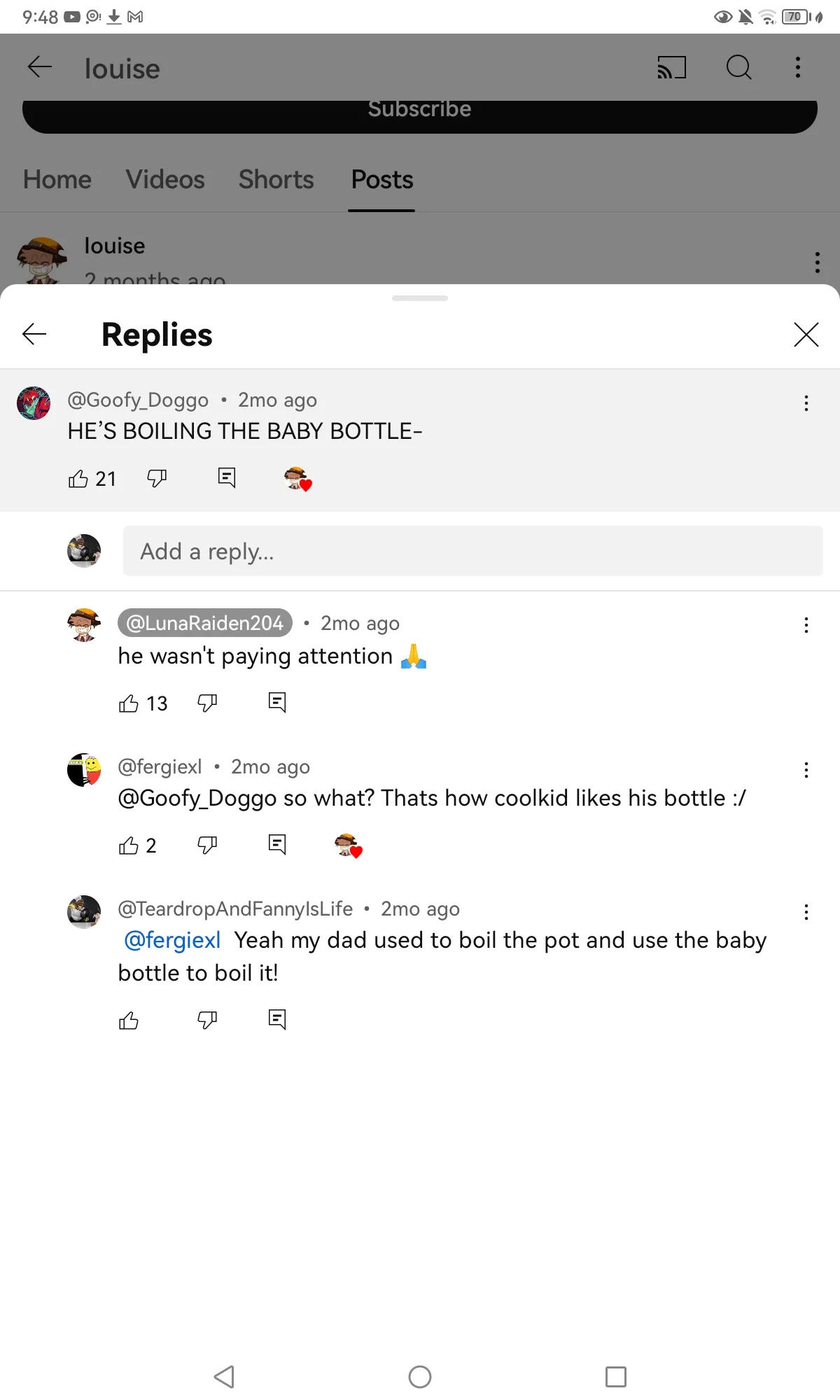
Task: Close the Replies panel
Action: click(x=806, y=335)
